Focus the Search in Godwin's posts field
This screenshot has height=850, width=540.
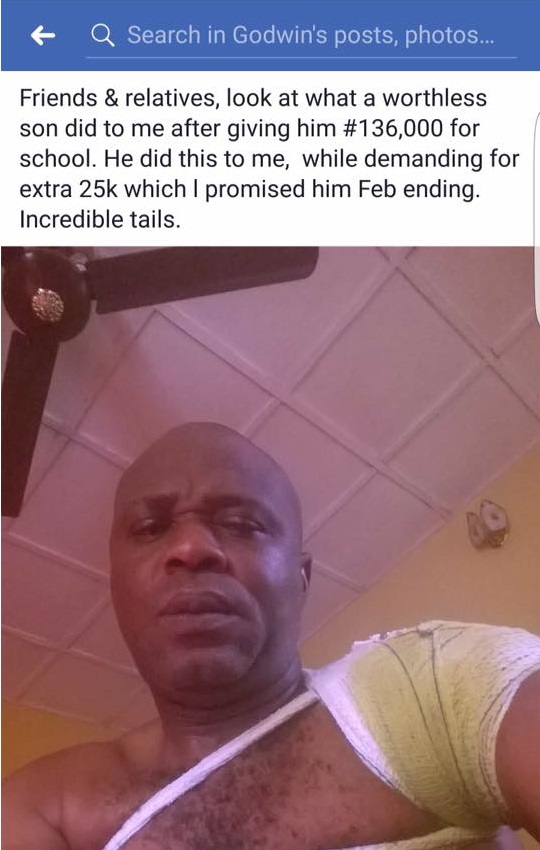[x=301, y=36]
